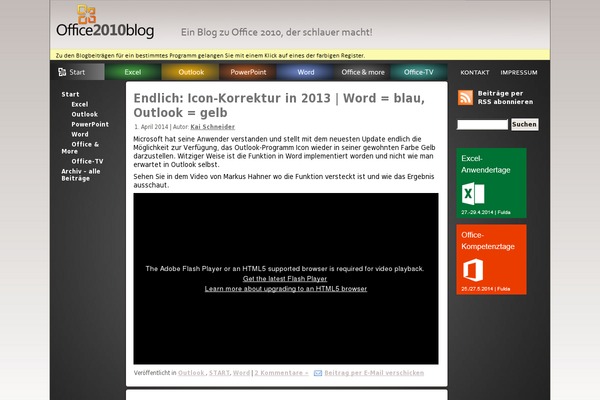The height and width of the screenshot is (400, 600).
Task: Click the date text 1. April 2014
Action: [x=151, y=127]
